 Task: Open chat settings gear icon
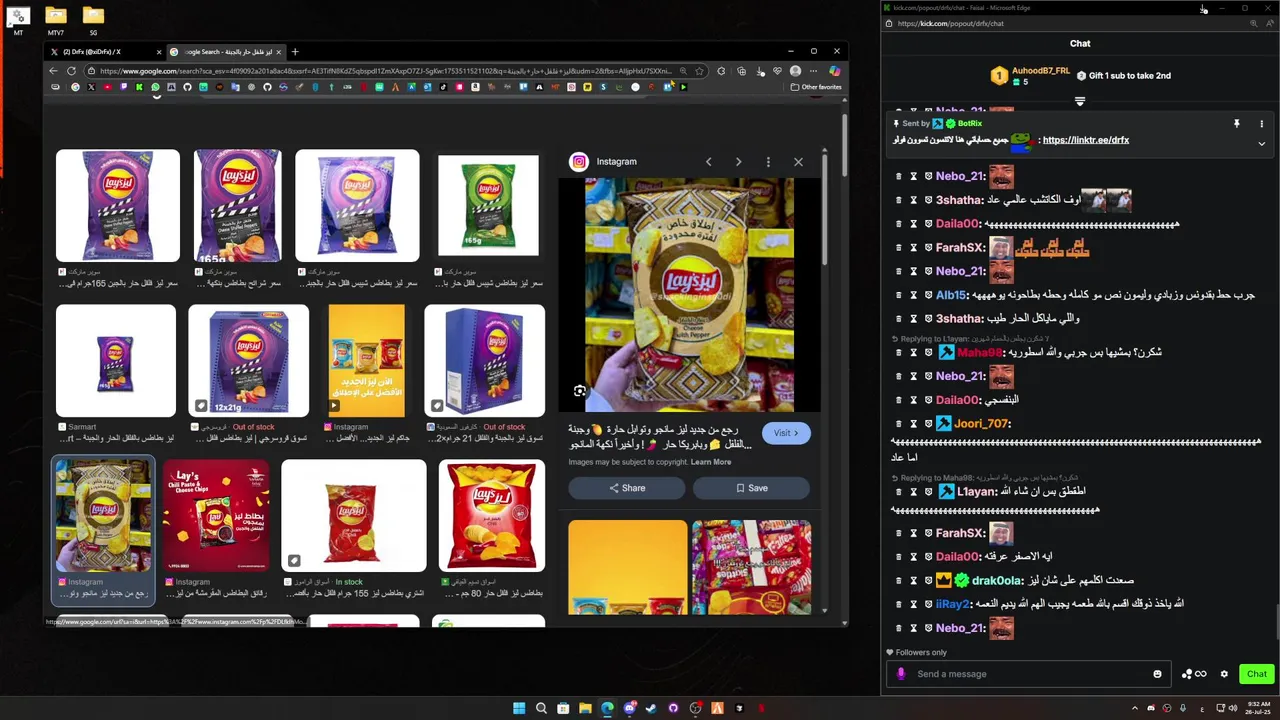click(1224, 674)
